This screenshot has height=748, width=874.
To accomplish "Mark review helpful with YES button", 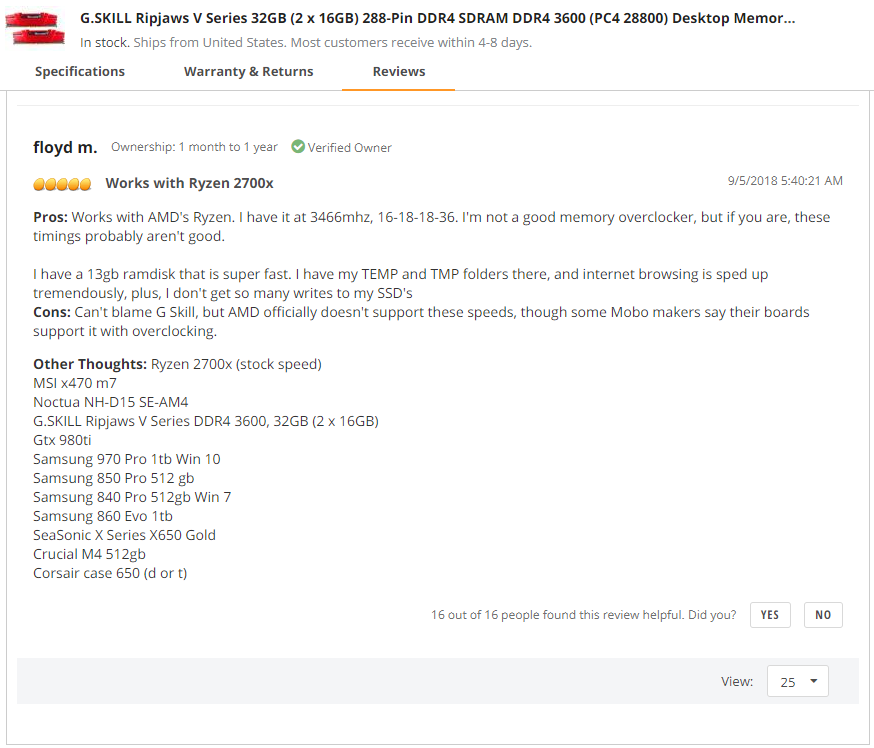I will coord(770,615).
